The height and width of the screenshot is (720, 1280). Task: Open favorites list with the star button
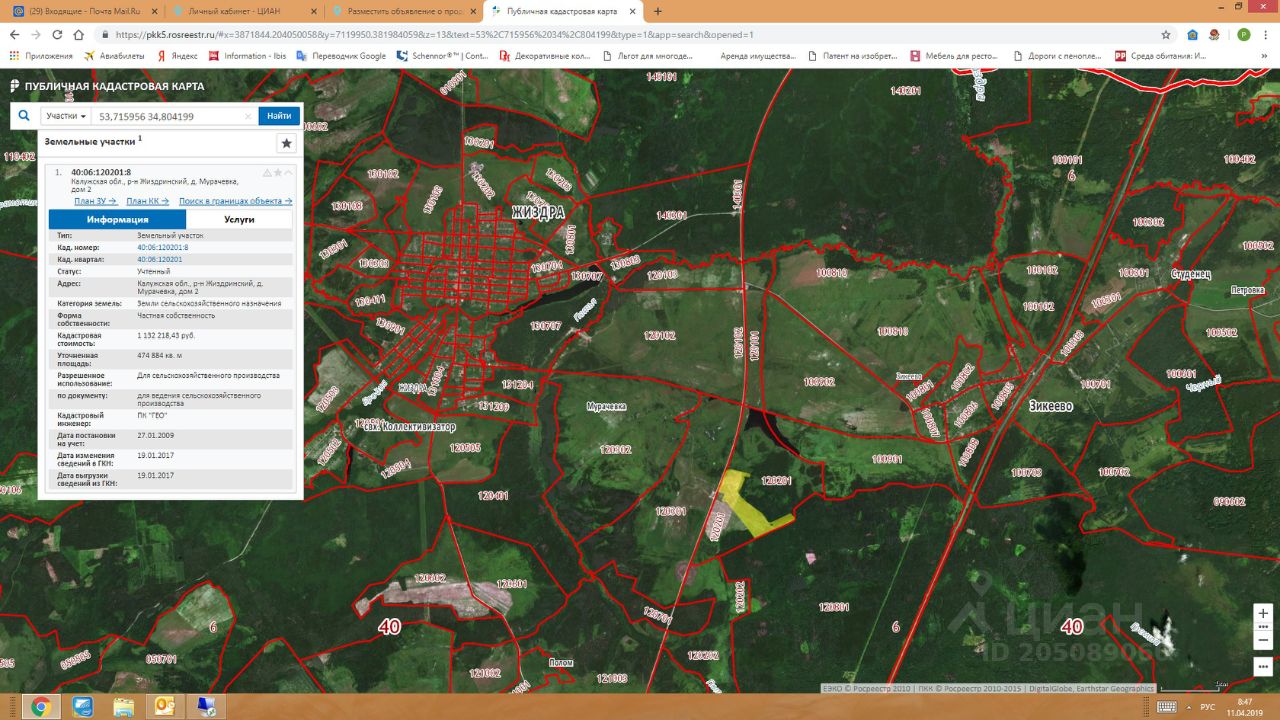pos(287,143)
